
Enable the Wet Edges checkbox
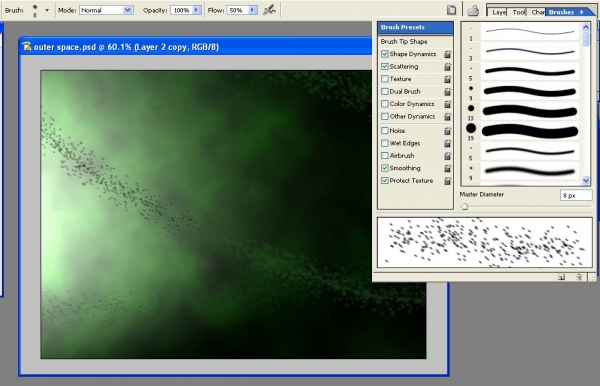pos(385,143)
